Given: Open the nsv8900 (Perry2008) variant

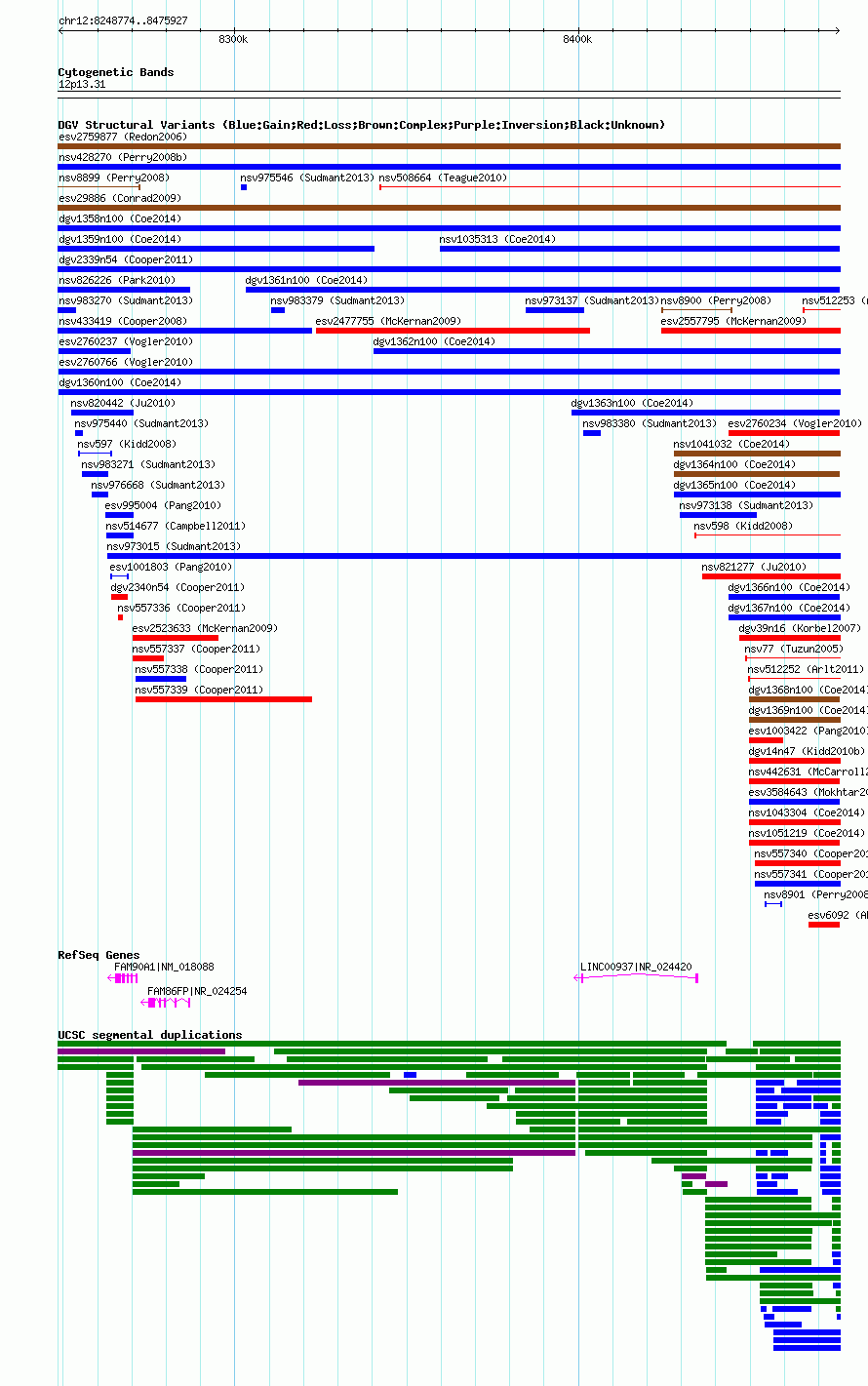Looking at the screenshot, I should [716, 300].
